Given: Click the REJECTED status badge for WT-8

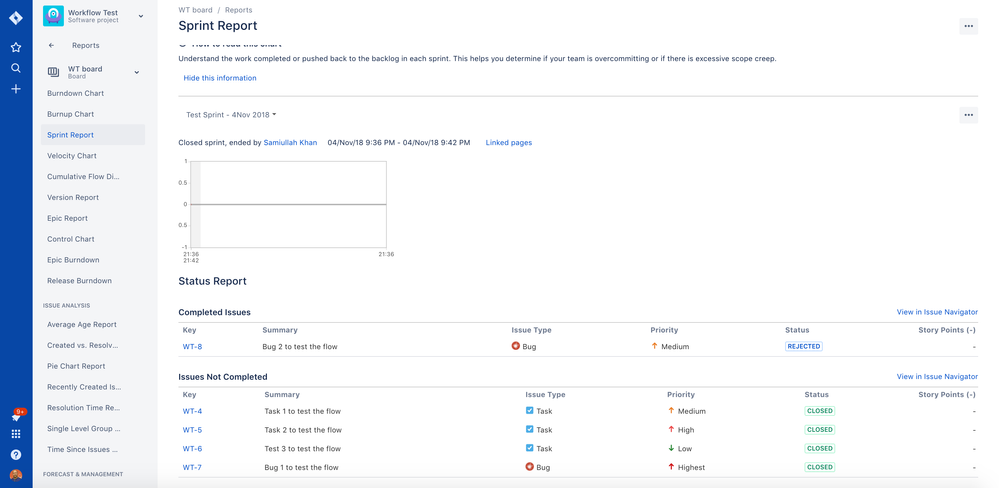Looking at the screenshot, I should click(x=803, y=347).
